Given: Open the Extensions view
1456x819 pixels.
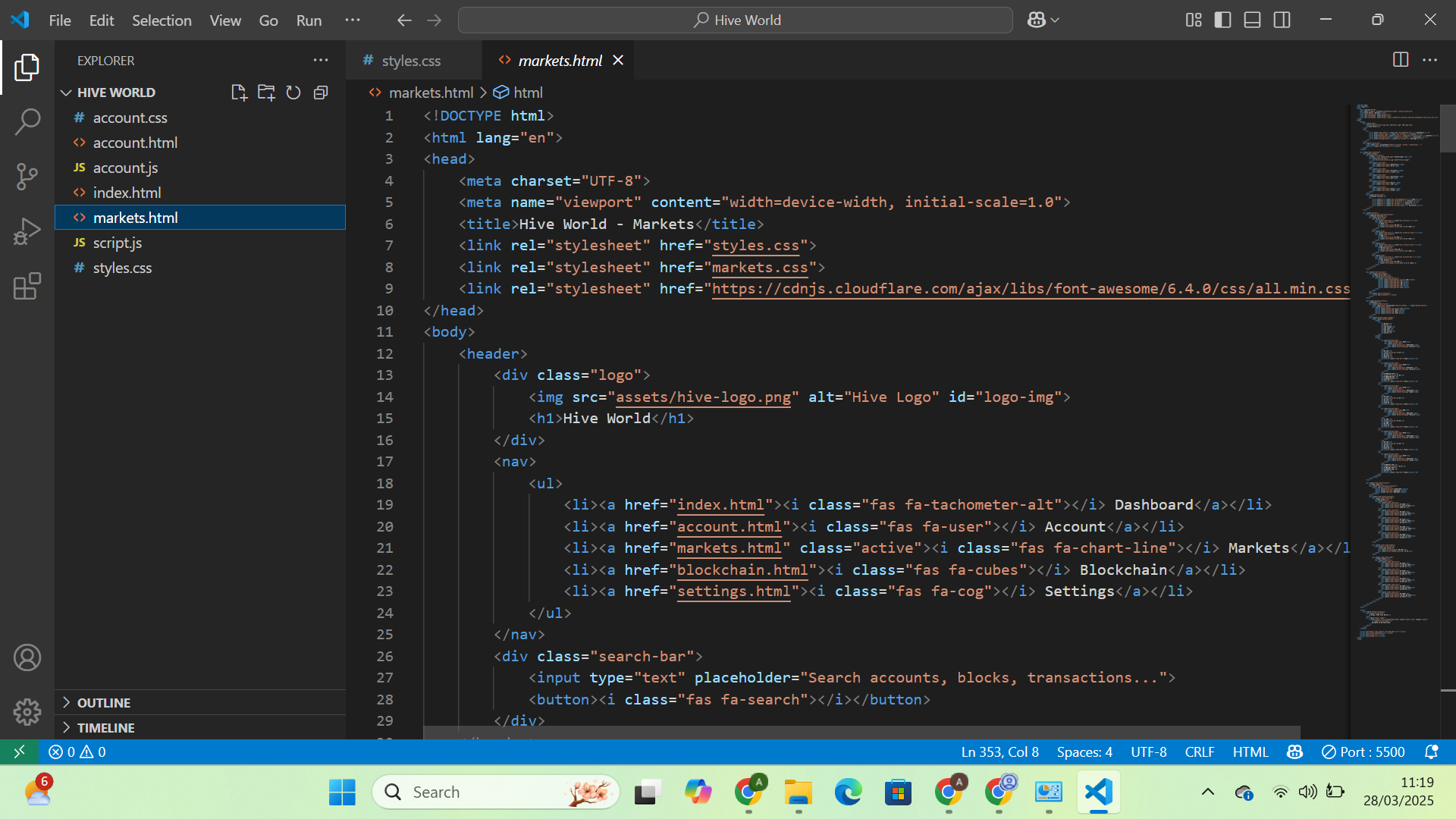Looking at the screenshot, I should click(27, 286).
